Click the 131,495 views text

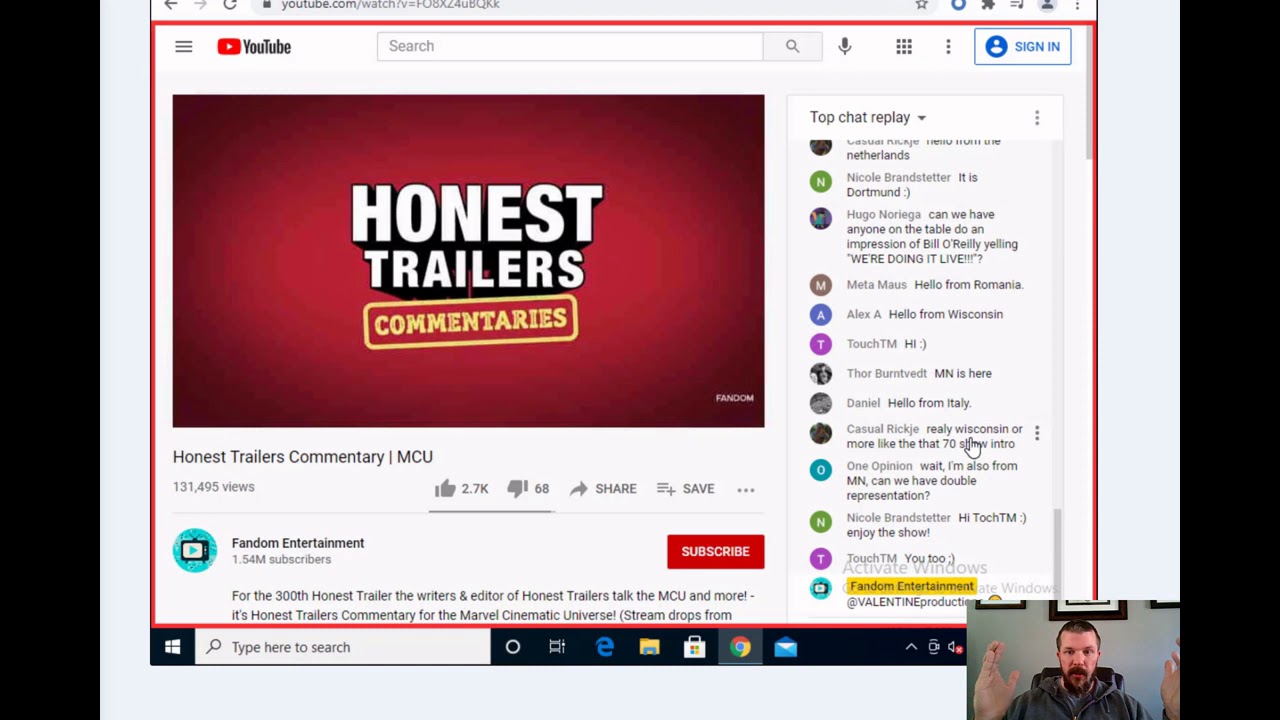[214, 487]
